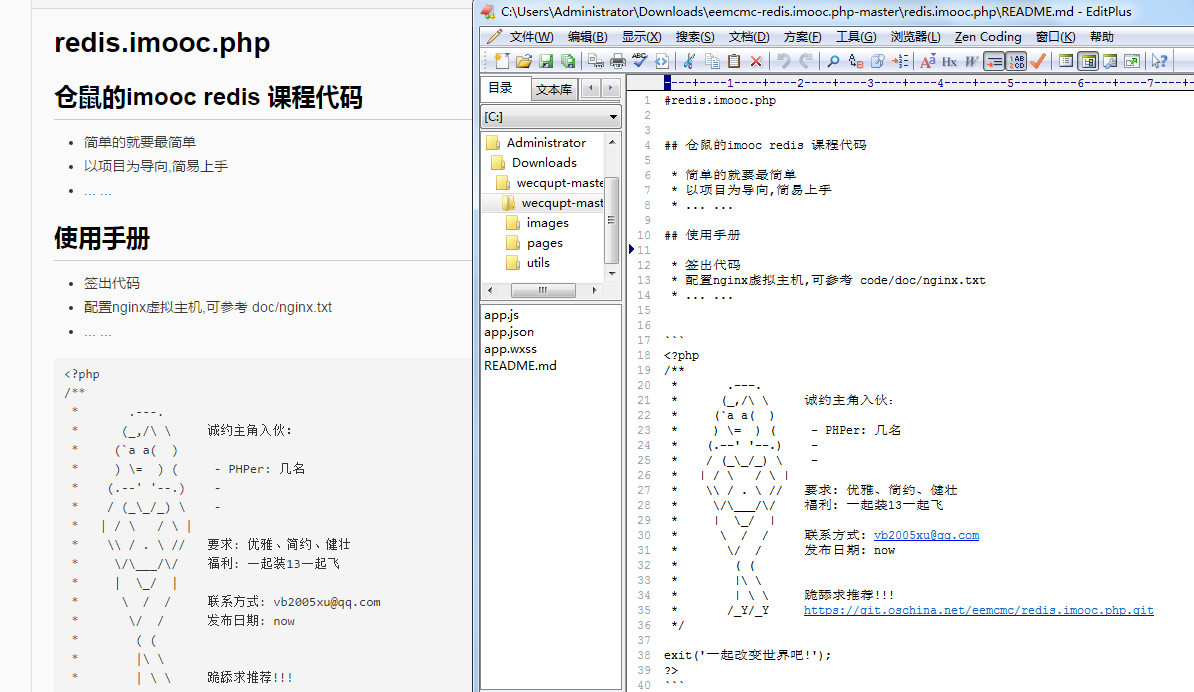
Task: Open the 搜索(S) menu
Action: pyautogui.click(x=694, y=37)
